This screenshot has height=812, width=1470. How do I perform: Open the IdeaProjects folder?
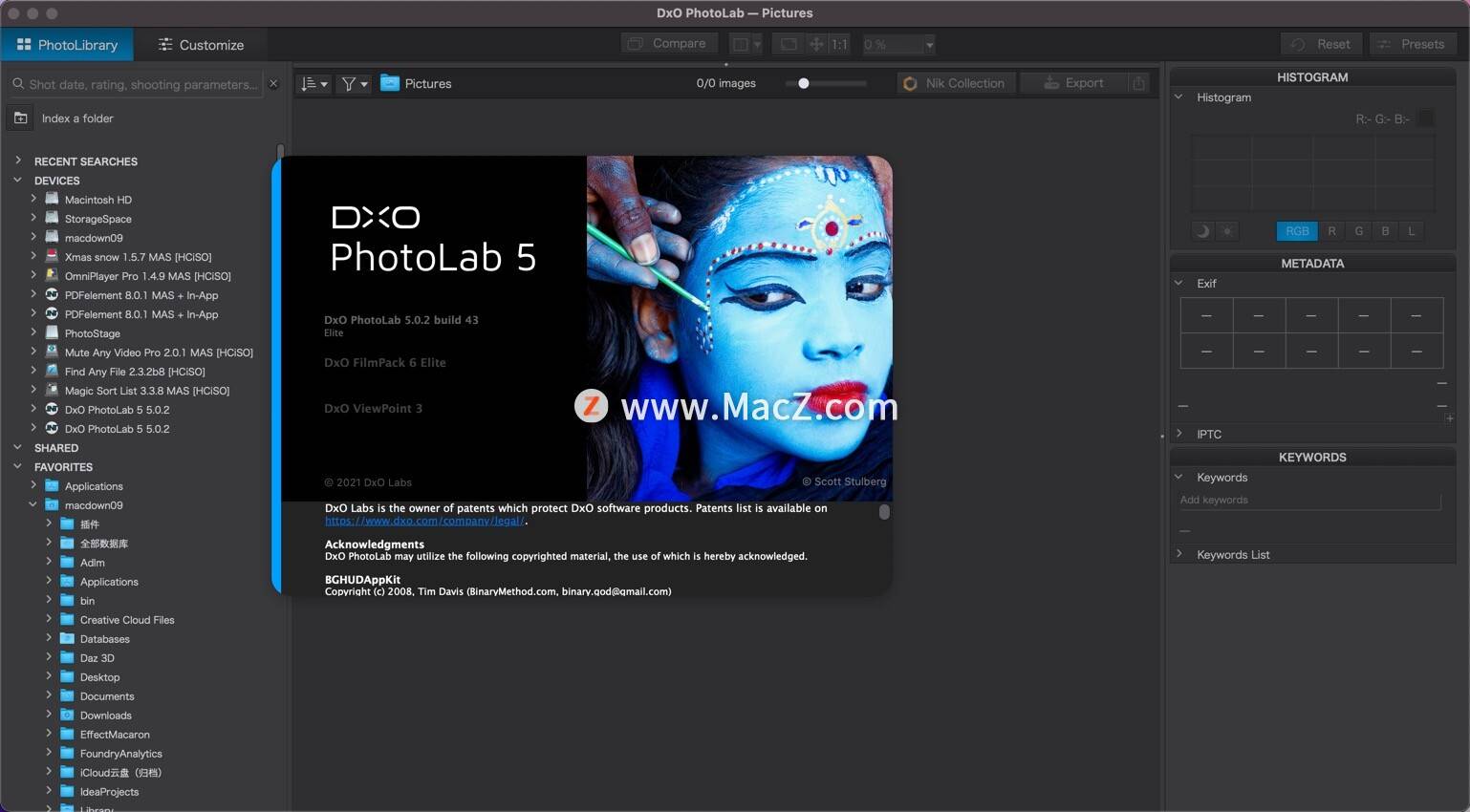point(109,792)
